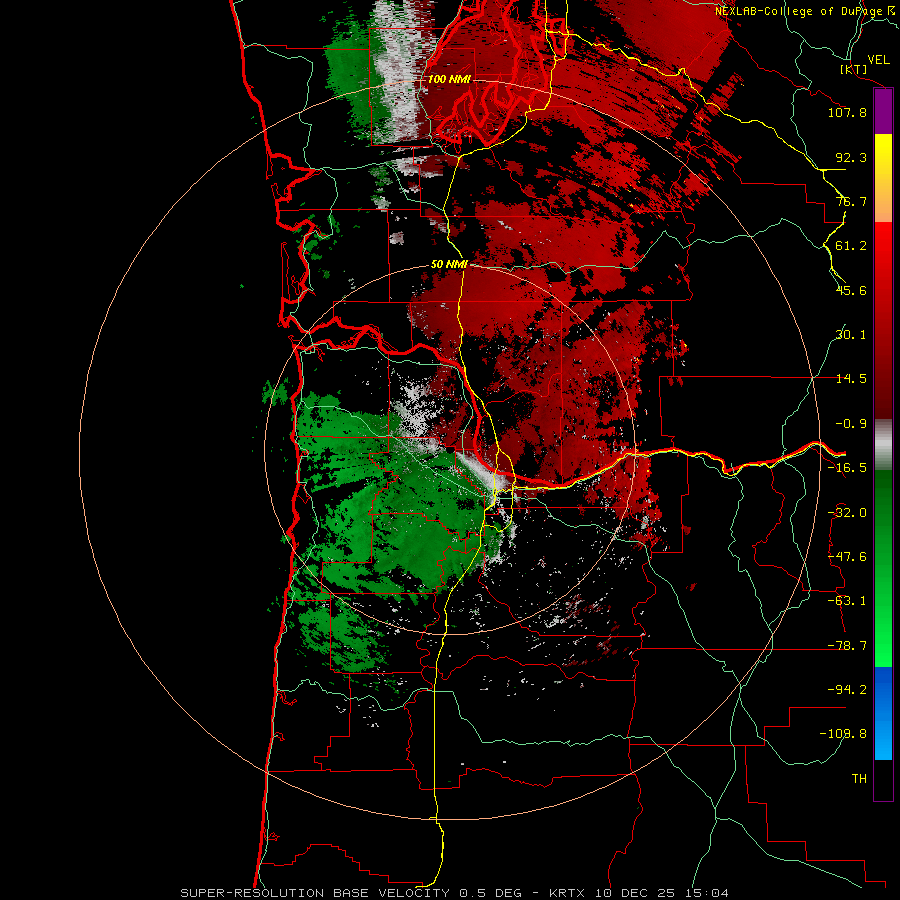Select the 45.6 legend value
The image size is (900, 900).
[x=851, y=290]
